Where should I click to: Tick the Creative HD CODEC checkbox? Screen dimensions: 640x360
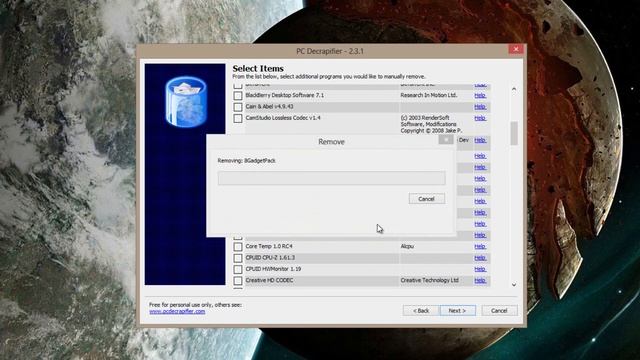click(x=238, y=281)
